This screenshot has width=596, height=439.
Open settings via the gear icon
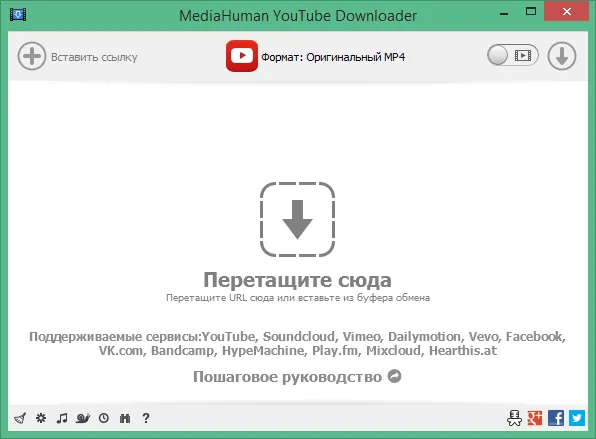coord(41,418)
